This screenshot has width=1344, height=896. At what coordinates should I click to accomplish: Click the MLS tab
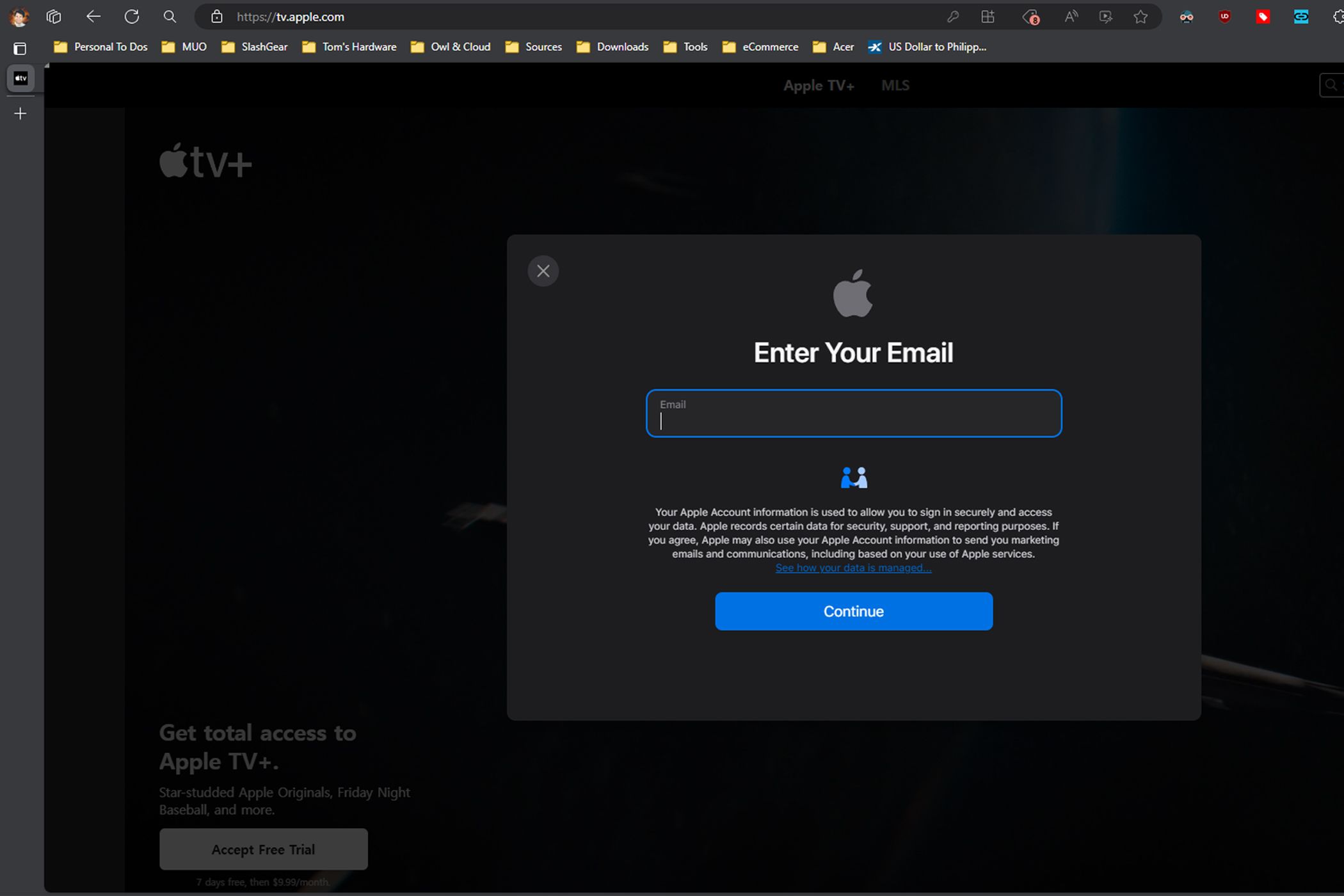894,85
